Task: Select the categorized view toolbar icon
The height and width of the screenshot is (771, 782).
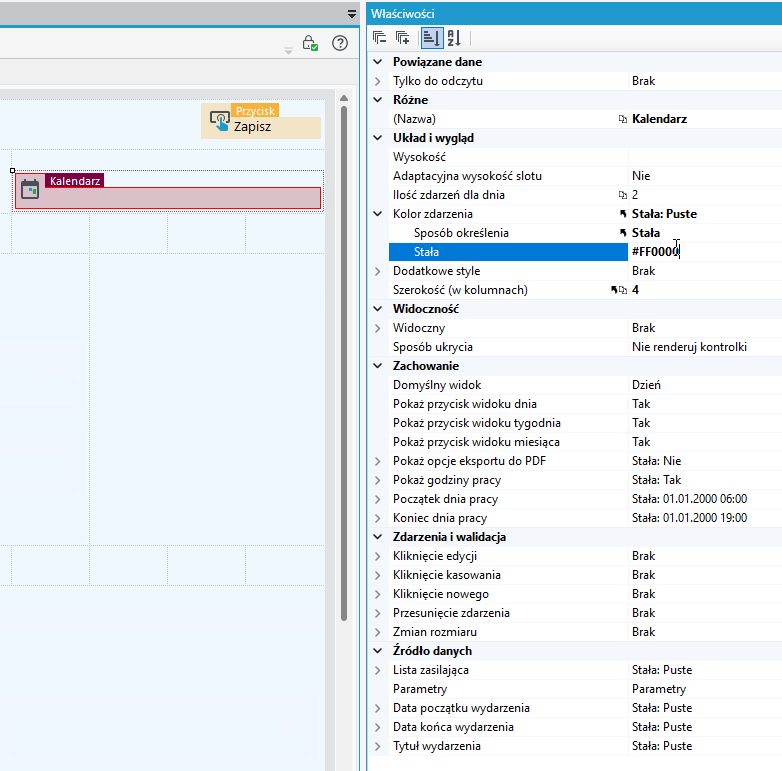Action: tap(432, 38)
